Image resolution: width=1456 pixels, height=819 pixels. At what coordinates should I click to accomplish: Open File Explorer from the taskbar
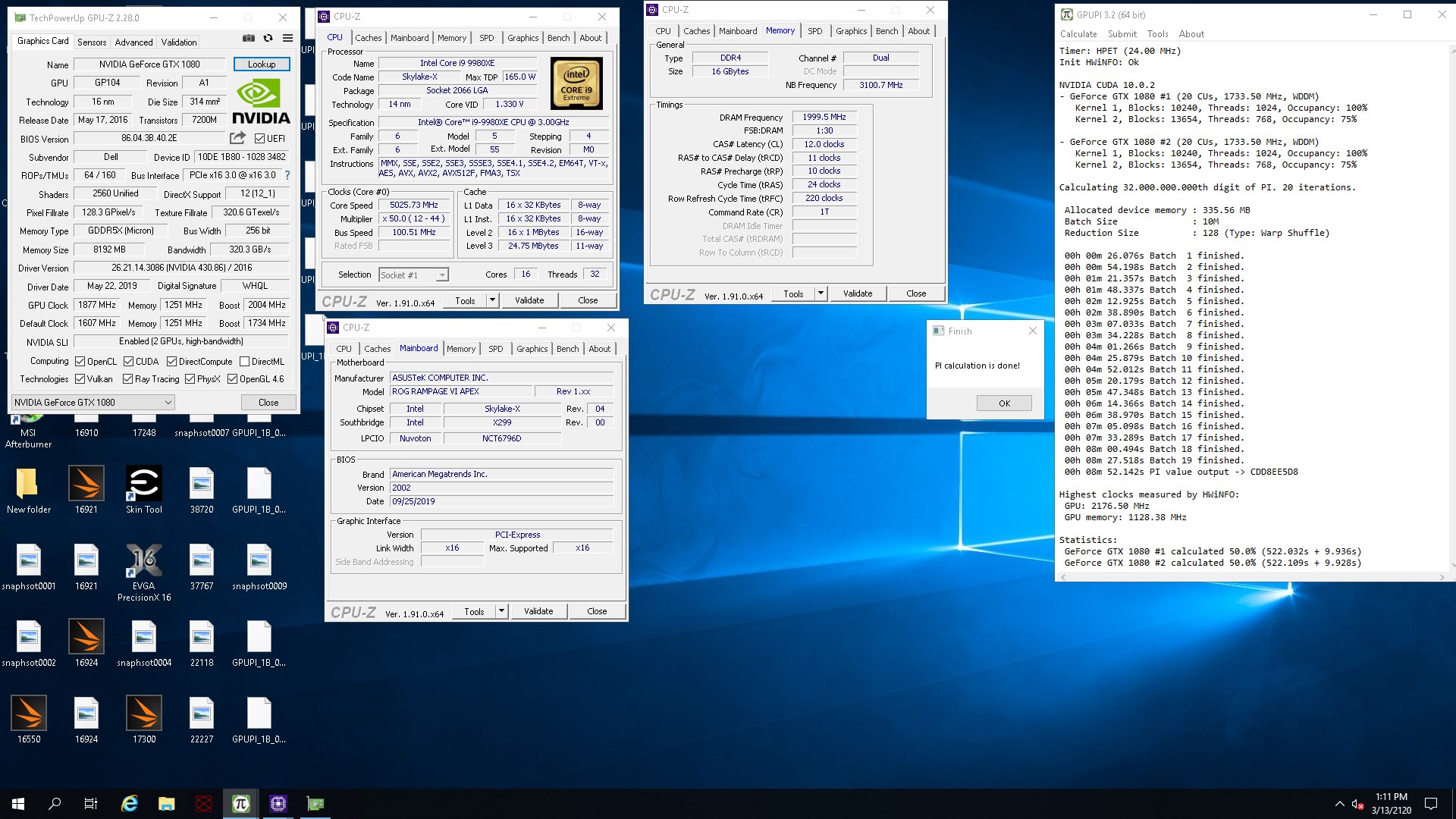[x=167, y=804]
